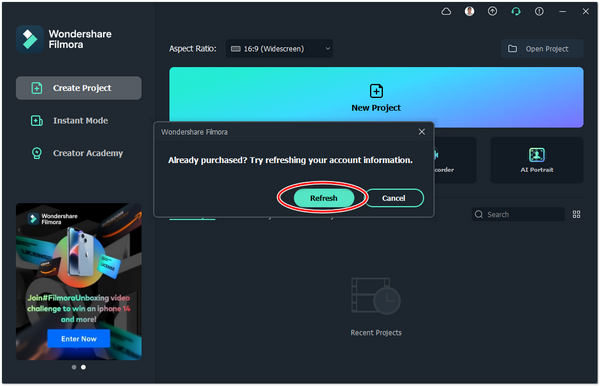The width and height of the screenshot is (600, 386).
Task: Close the Wondershare Filmora dialog
Action: pyautogui.click(x=422, y=132)
